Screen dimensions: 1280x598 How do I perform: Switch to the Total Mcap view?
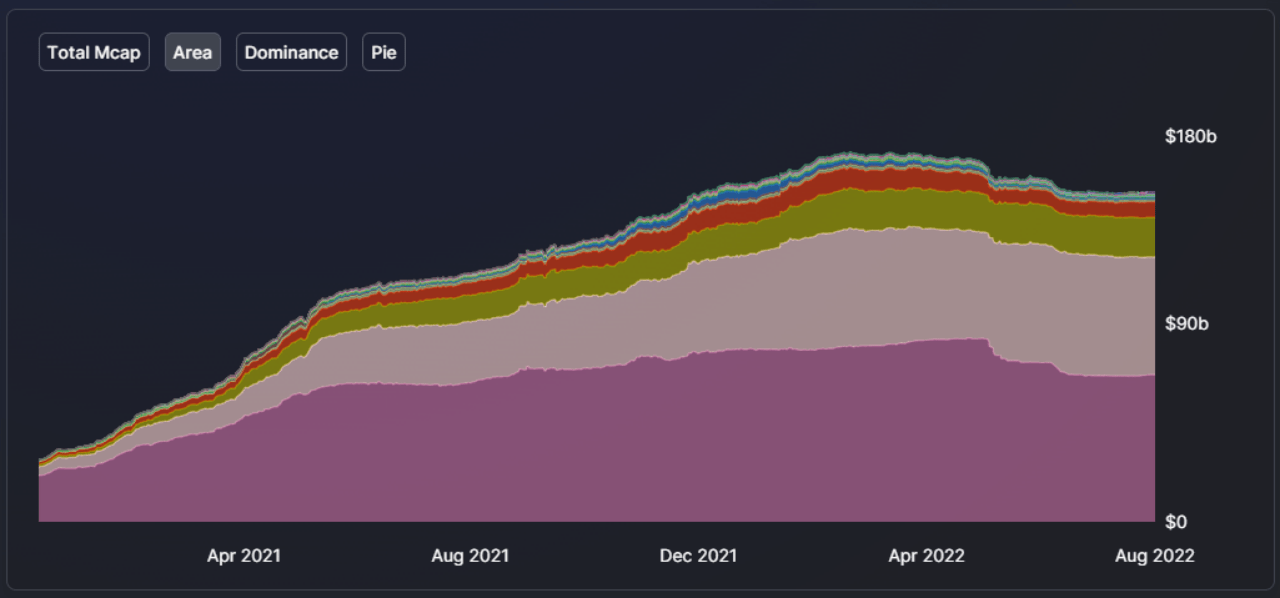tap(94, 52)
